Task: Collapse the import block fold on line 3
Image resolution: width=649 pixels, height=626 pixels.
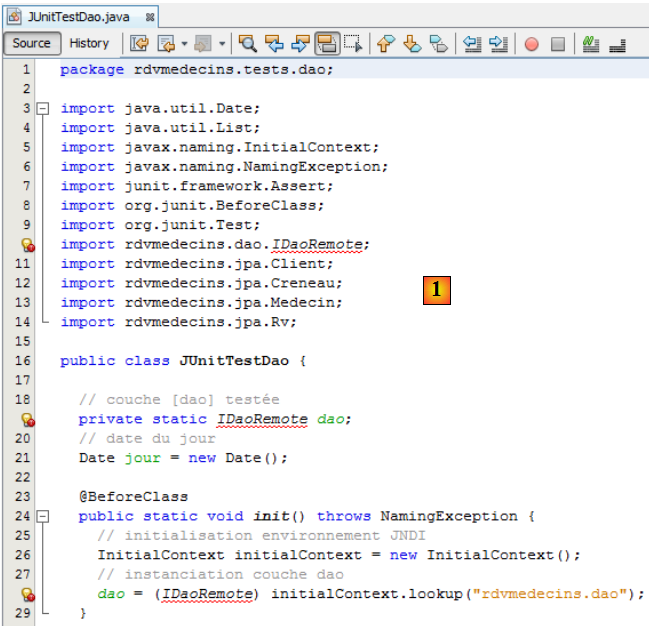Action: pyautogui.click(x=42, y=108)
